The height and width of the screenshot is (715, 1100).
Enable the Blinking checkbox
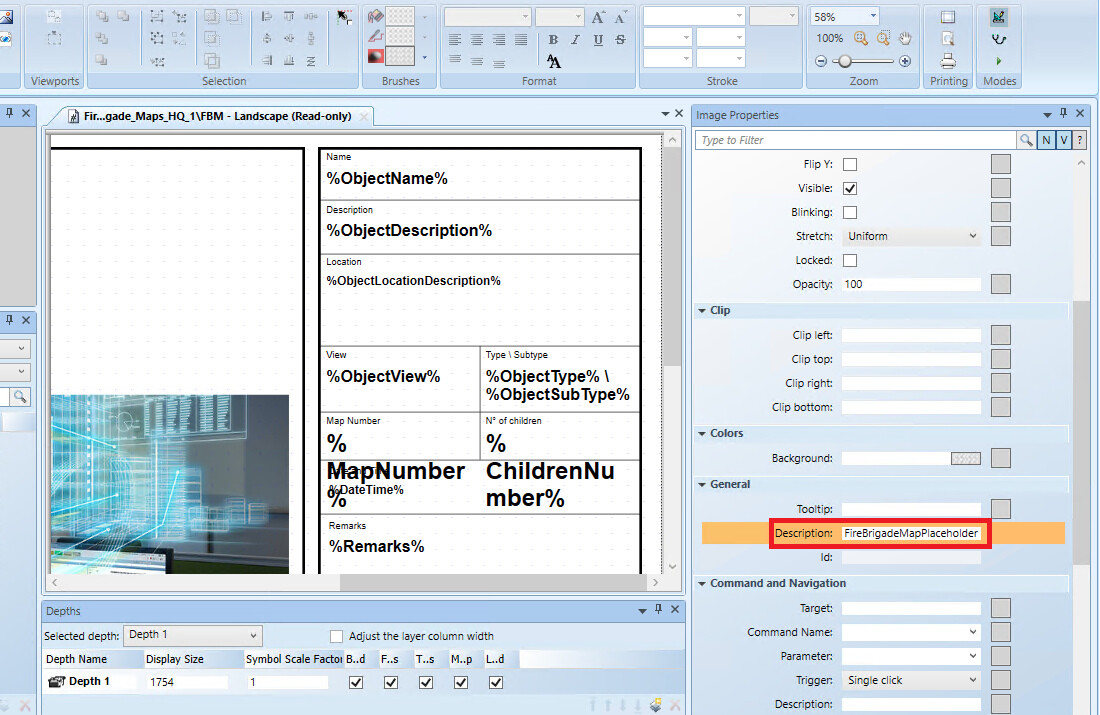(851, 212)
